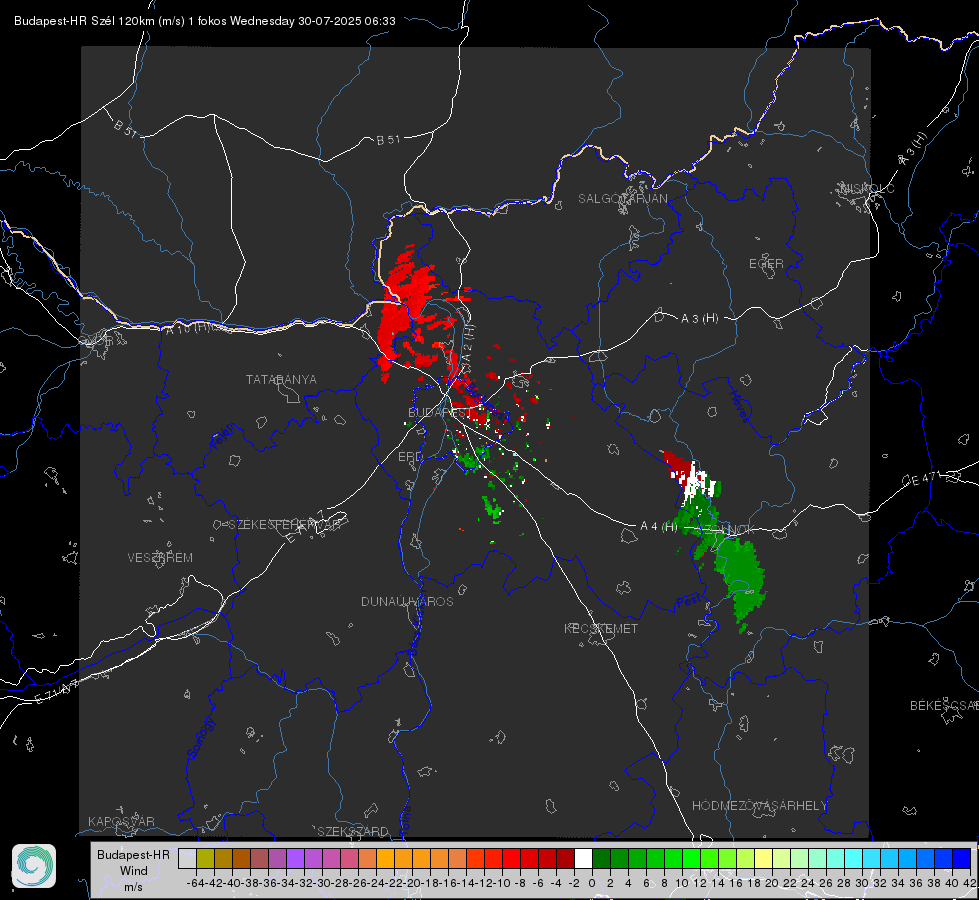Click the DUNAÚJVÁROS city label

pos(407,601)
